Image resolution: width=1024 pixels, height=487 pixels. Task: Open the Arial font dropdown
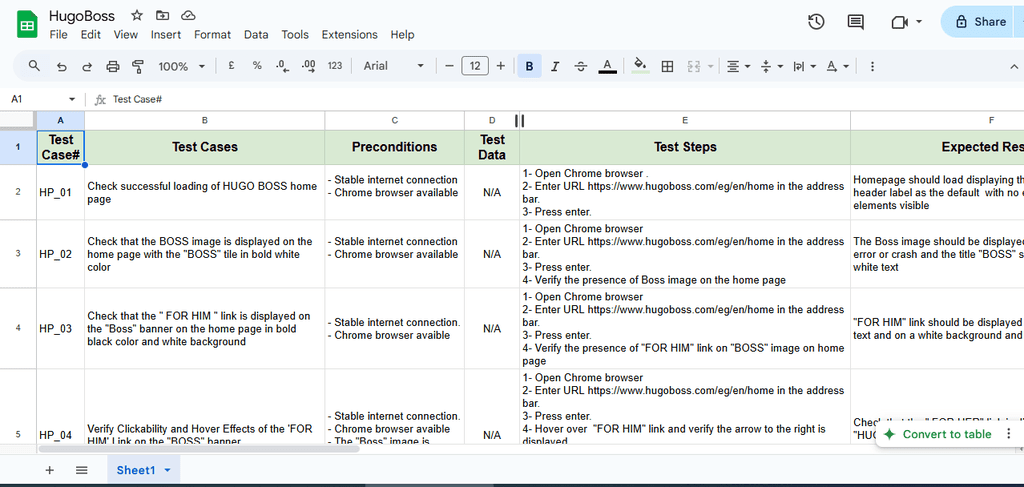394,66
